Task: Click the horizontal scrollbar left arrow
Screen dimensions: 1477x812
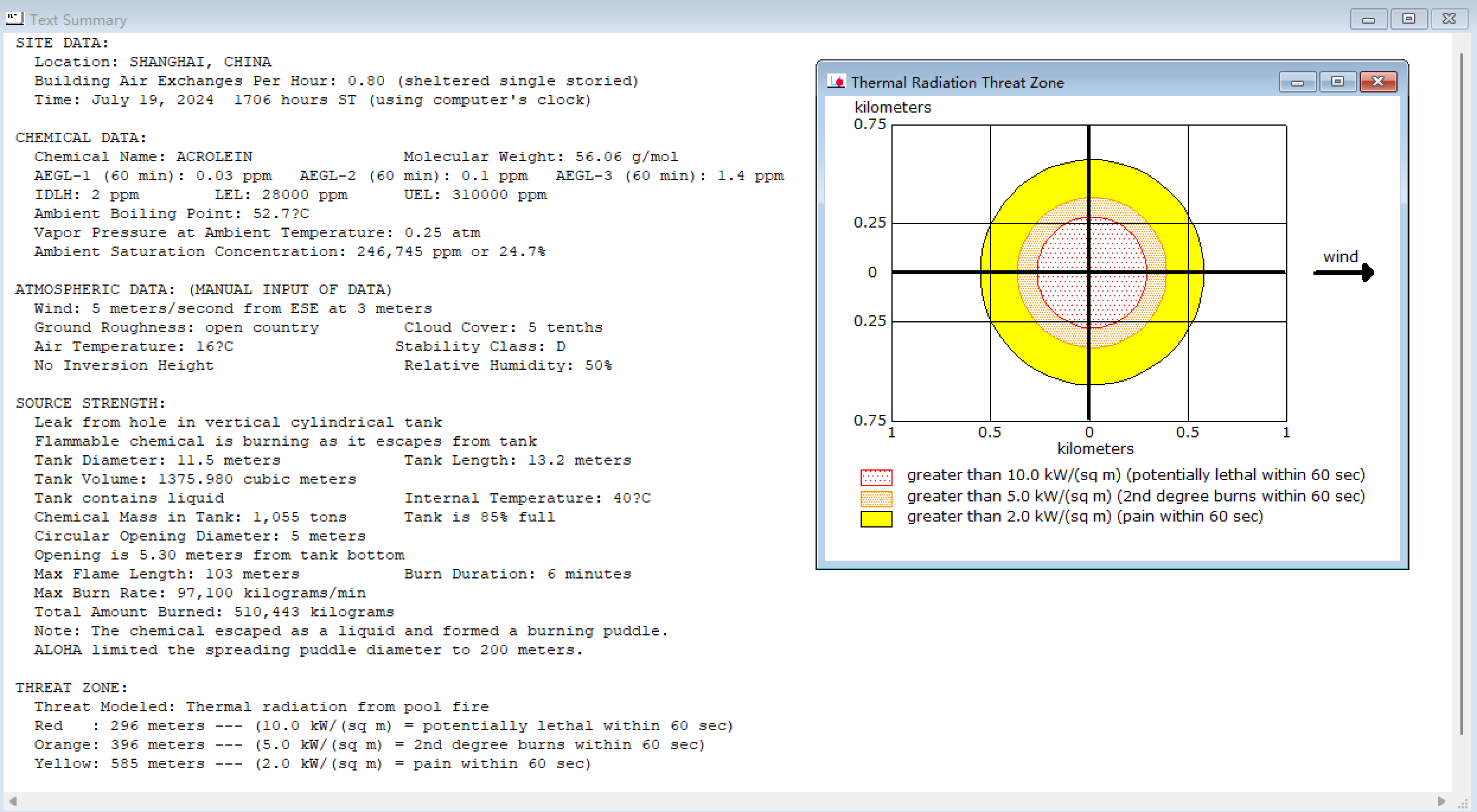Action: pyautogui.click(x=12, y=801)
